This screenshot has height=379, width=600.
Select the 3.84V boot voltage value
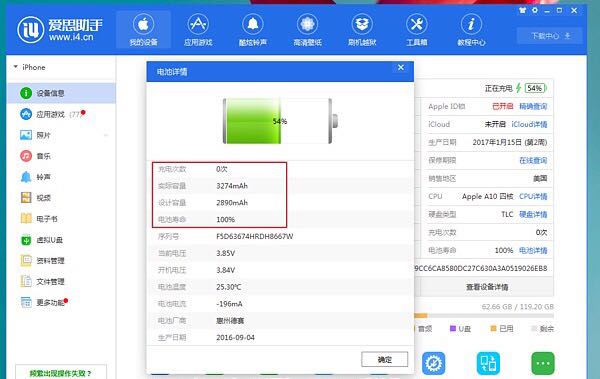(x=225, y=270)
